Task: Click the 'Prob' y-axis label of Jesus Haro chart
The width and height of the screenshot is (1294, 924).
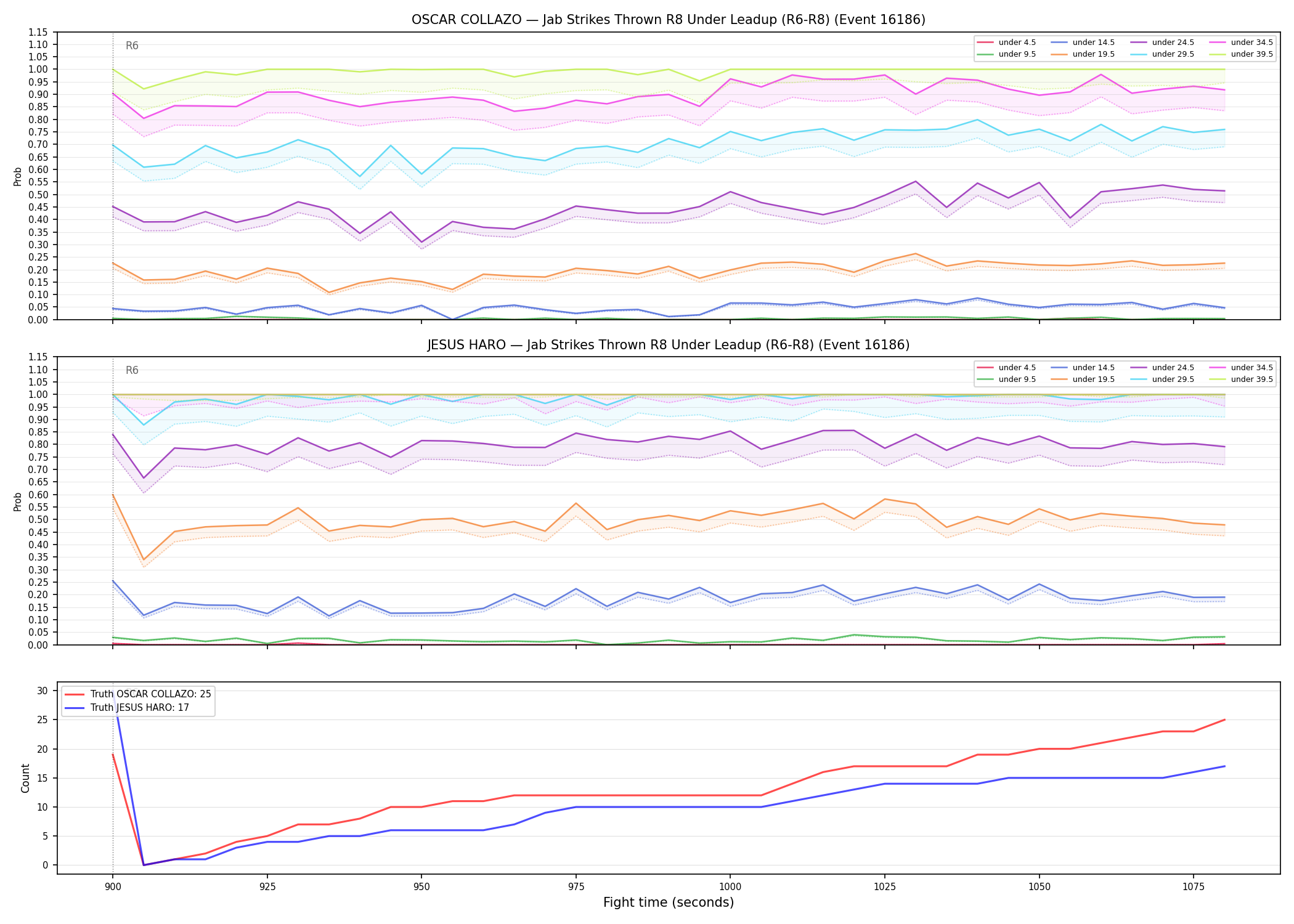Action: [x=18, y=501]
